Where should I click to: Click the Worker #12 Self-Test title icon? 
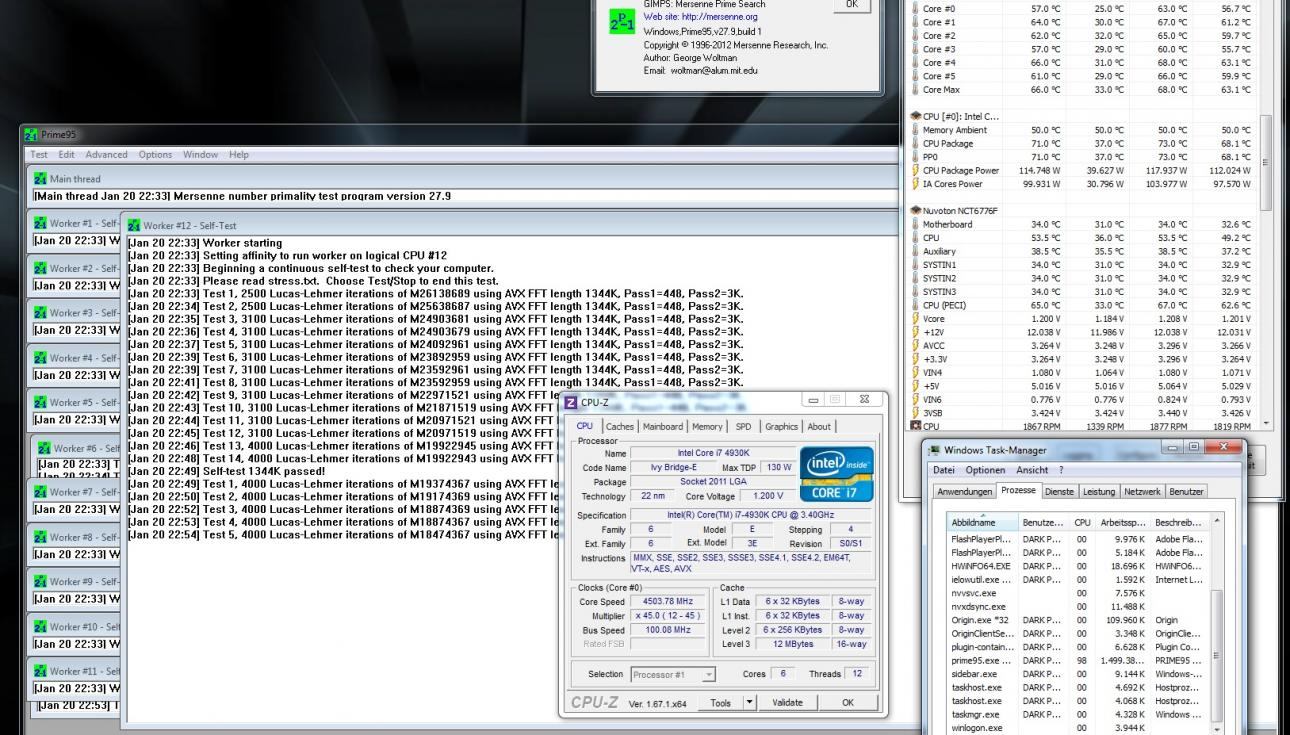point(134,226)
